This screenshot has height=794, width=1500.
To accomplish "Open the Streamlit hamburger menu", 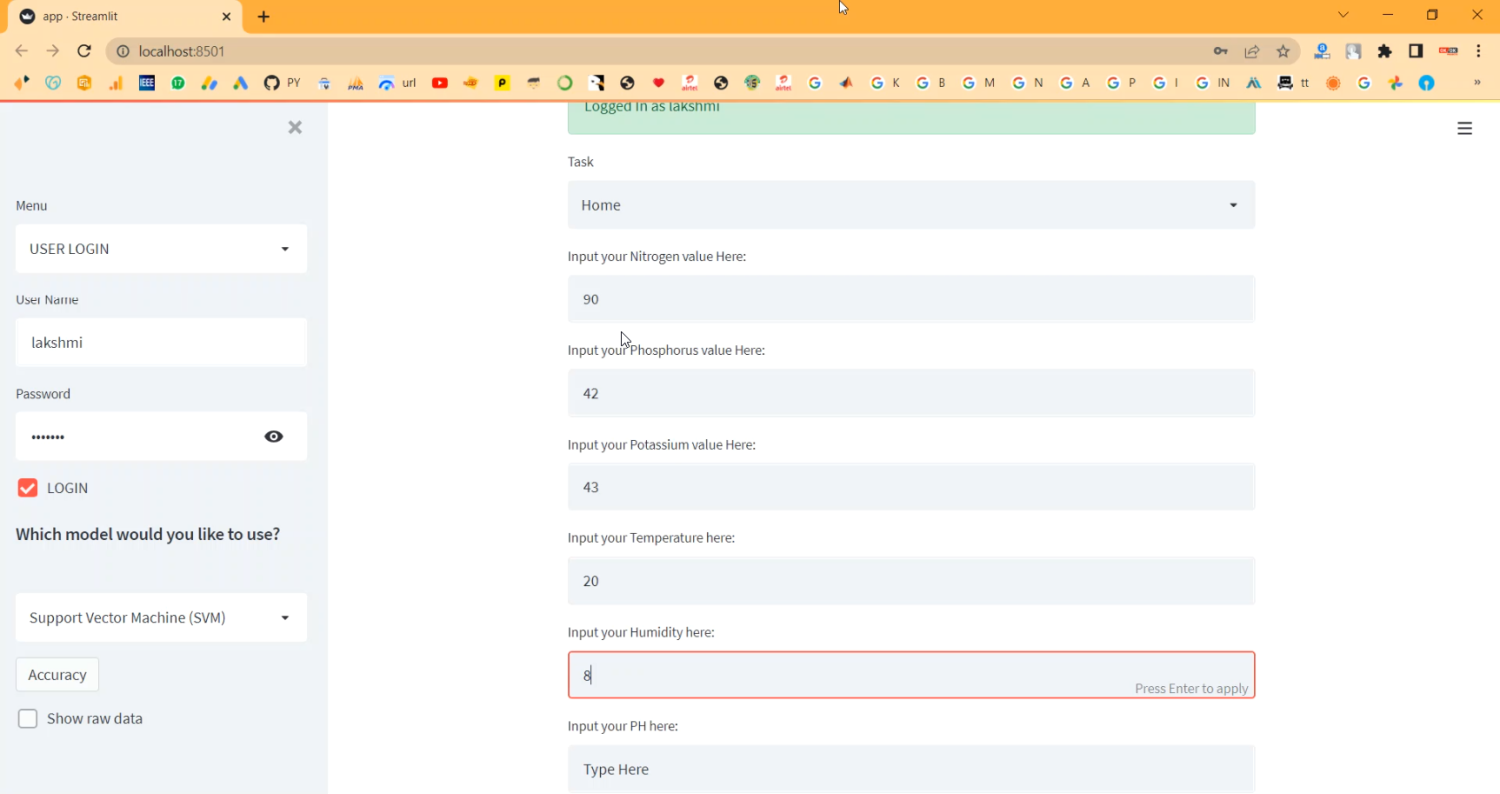I will 1464,128.
